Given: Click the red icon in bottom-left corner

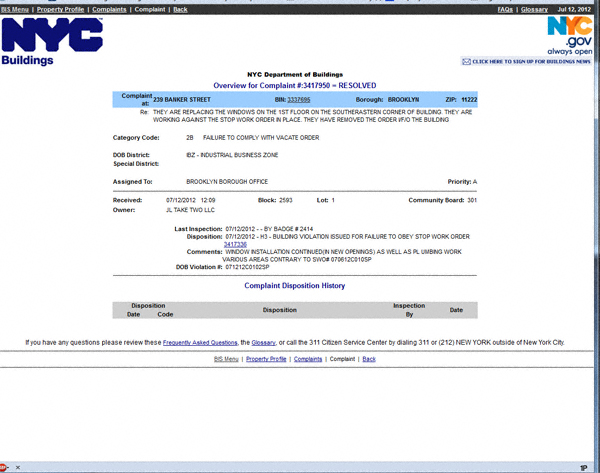Looking at the screenshot, I should pyautogui.click(x=5, y=467).
